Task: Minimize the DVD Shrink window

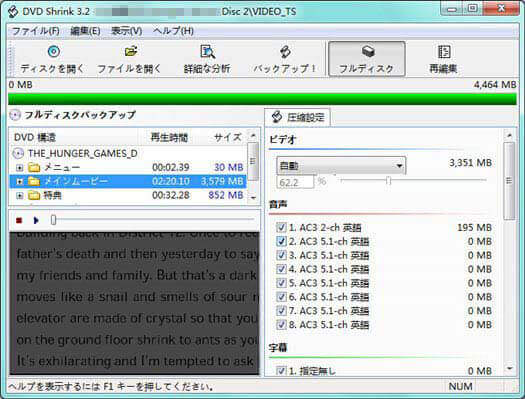Action: (x=452, y=9)
